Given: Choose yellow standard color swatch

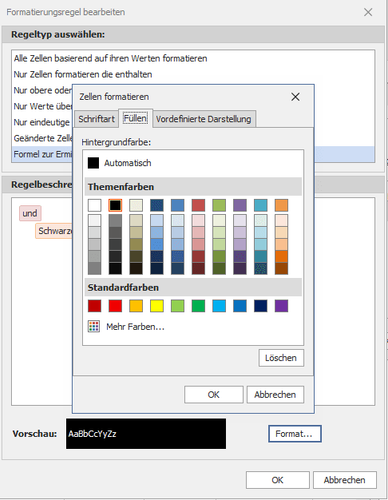Looking at the screenshot, I should [x=157, y=306].
